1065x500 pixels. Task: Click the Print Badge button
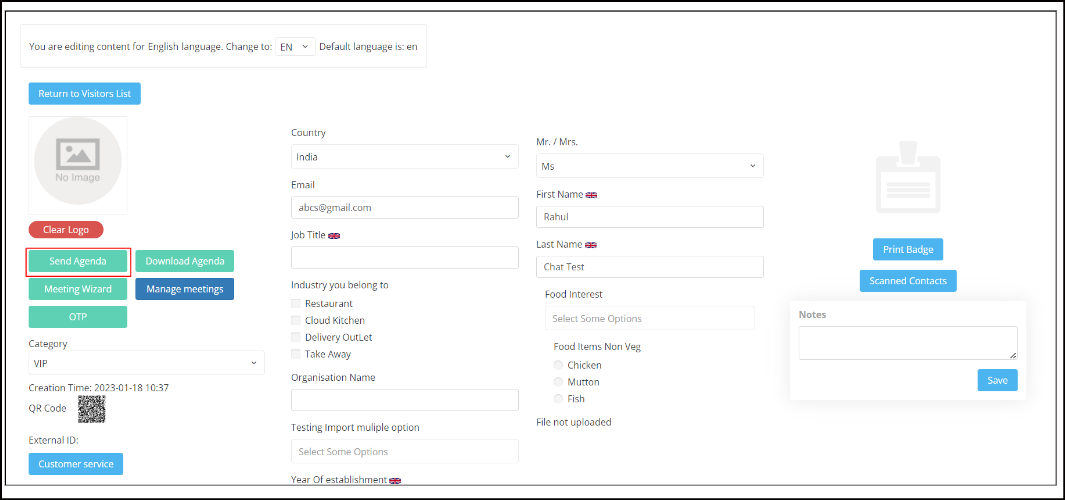(x=908, y=249)
